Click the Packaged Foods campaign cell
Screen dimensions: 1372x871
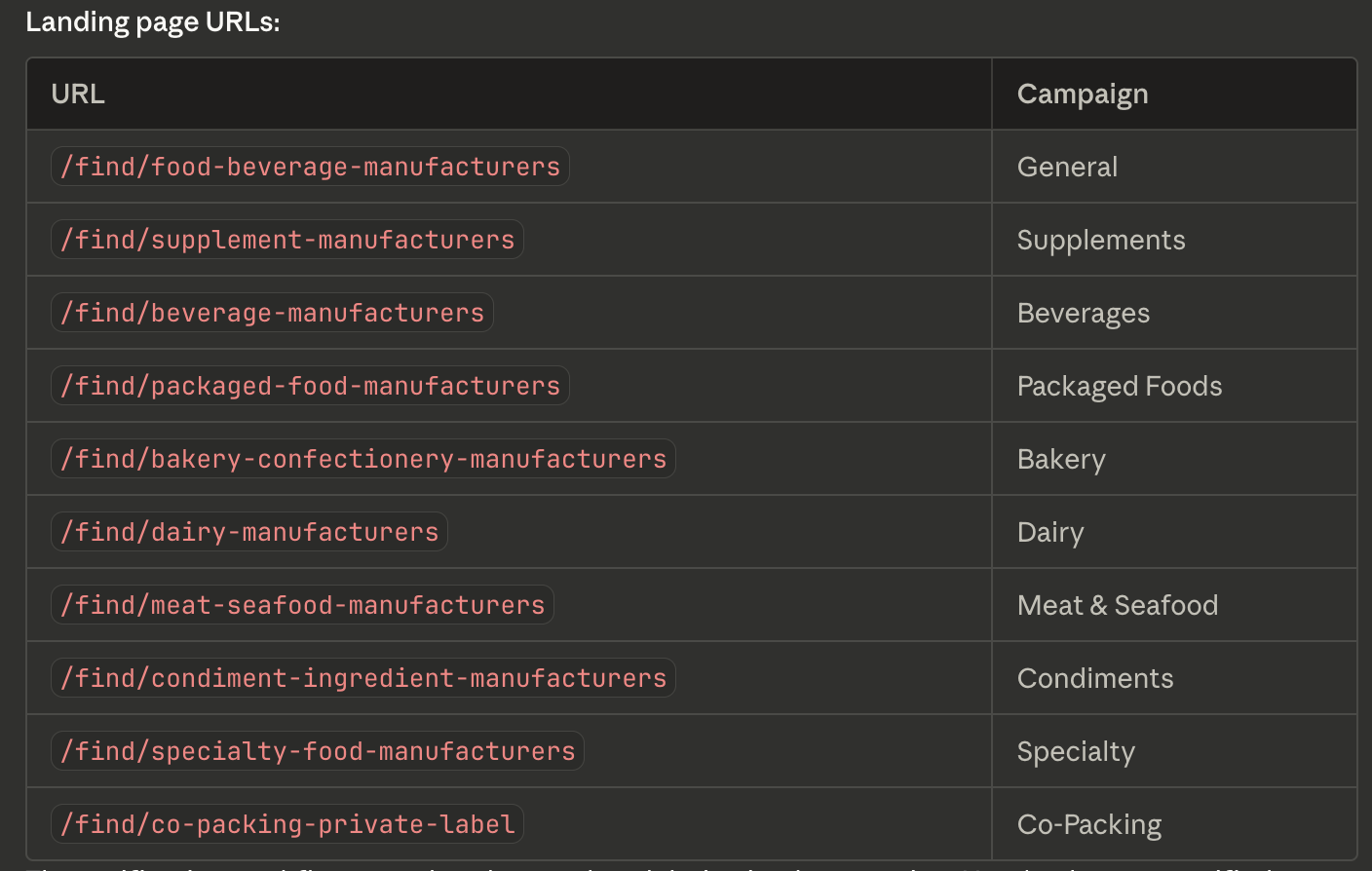pyautogui.click(x=1119, y=387)
